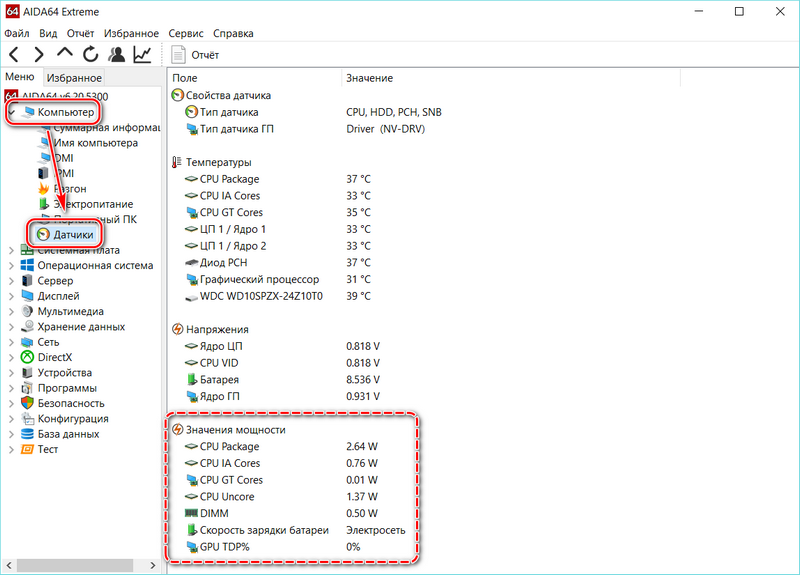
Task: Expand the Устройства node
Action: (11, 372)
